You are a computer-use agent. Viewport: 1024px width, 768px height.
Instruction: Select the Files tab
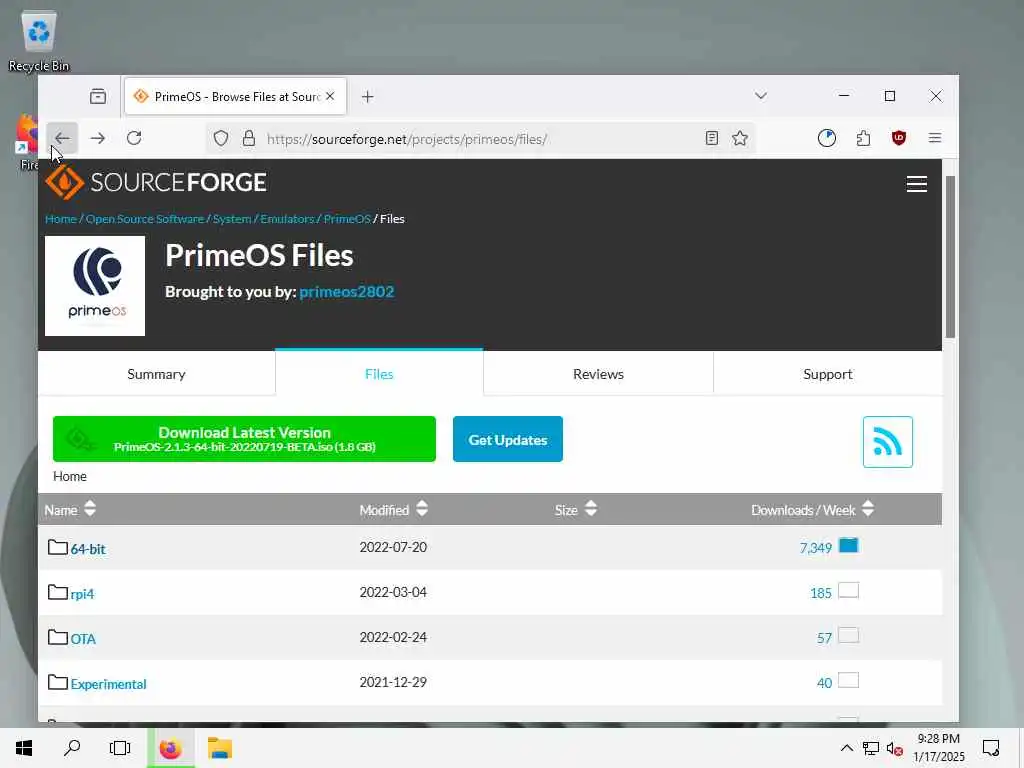click(x=379, y=374)
